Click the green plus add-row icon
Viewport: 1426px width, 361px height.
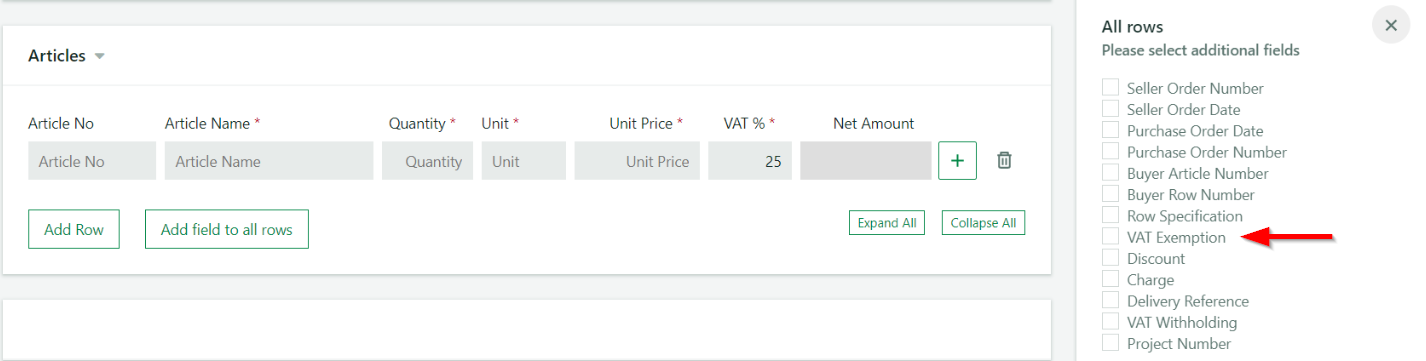[957, 161]
